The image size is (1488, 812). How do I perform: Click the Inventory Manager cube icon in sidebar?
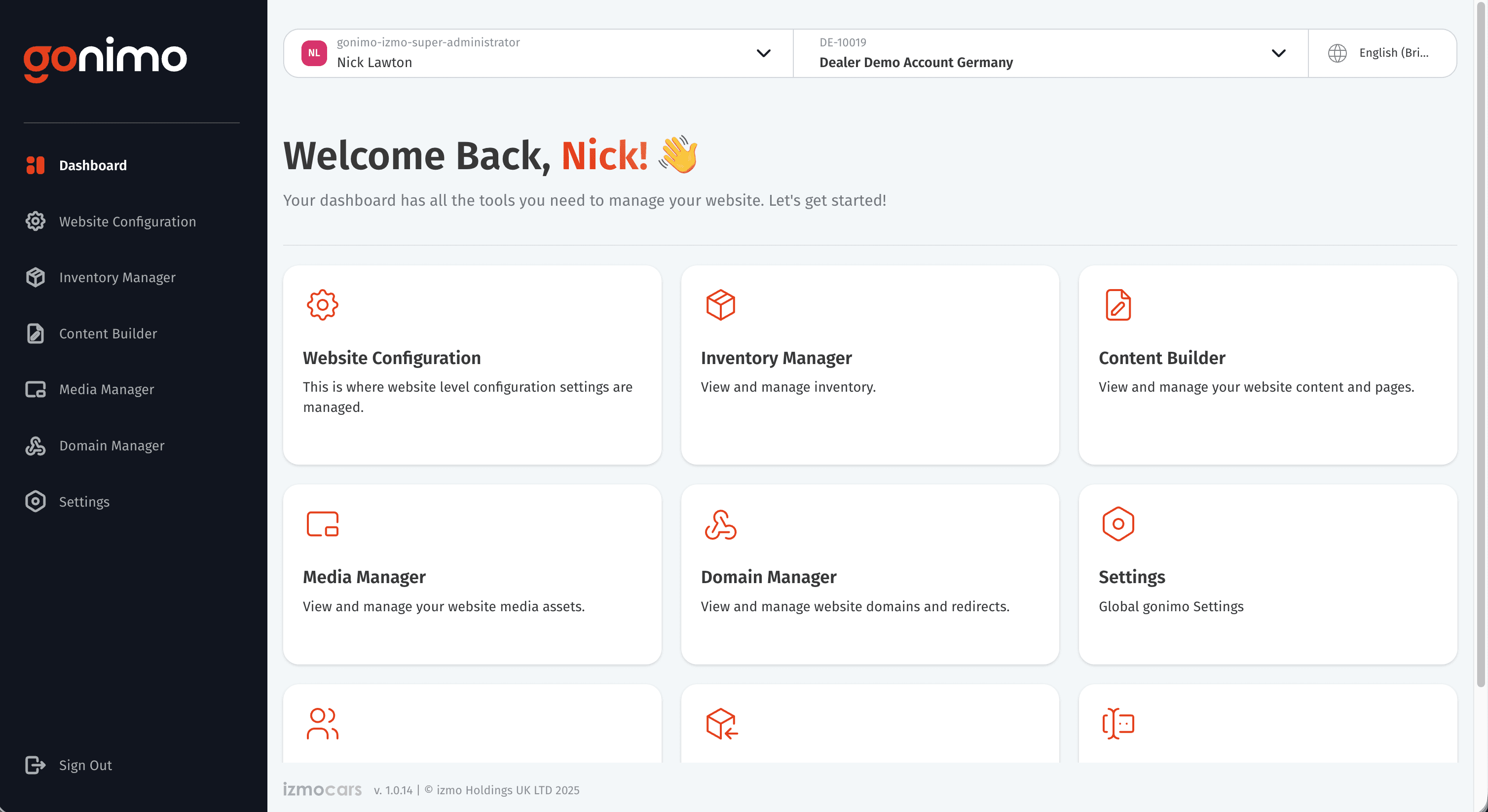[35, 277]
